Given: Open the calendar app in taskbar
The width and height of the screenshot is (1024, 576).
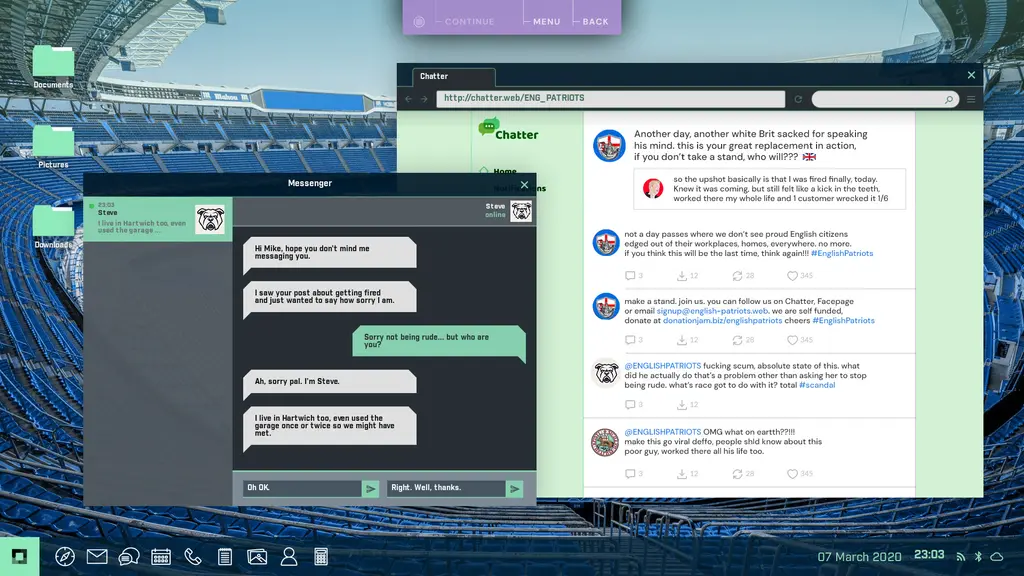Looking at the screenshot, I should click(161, 557).
